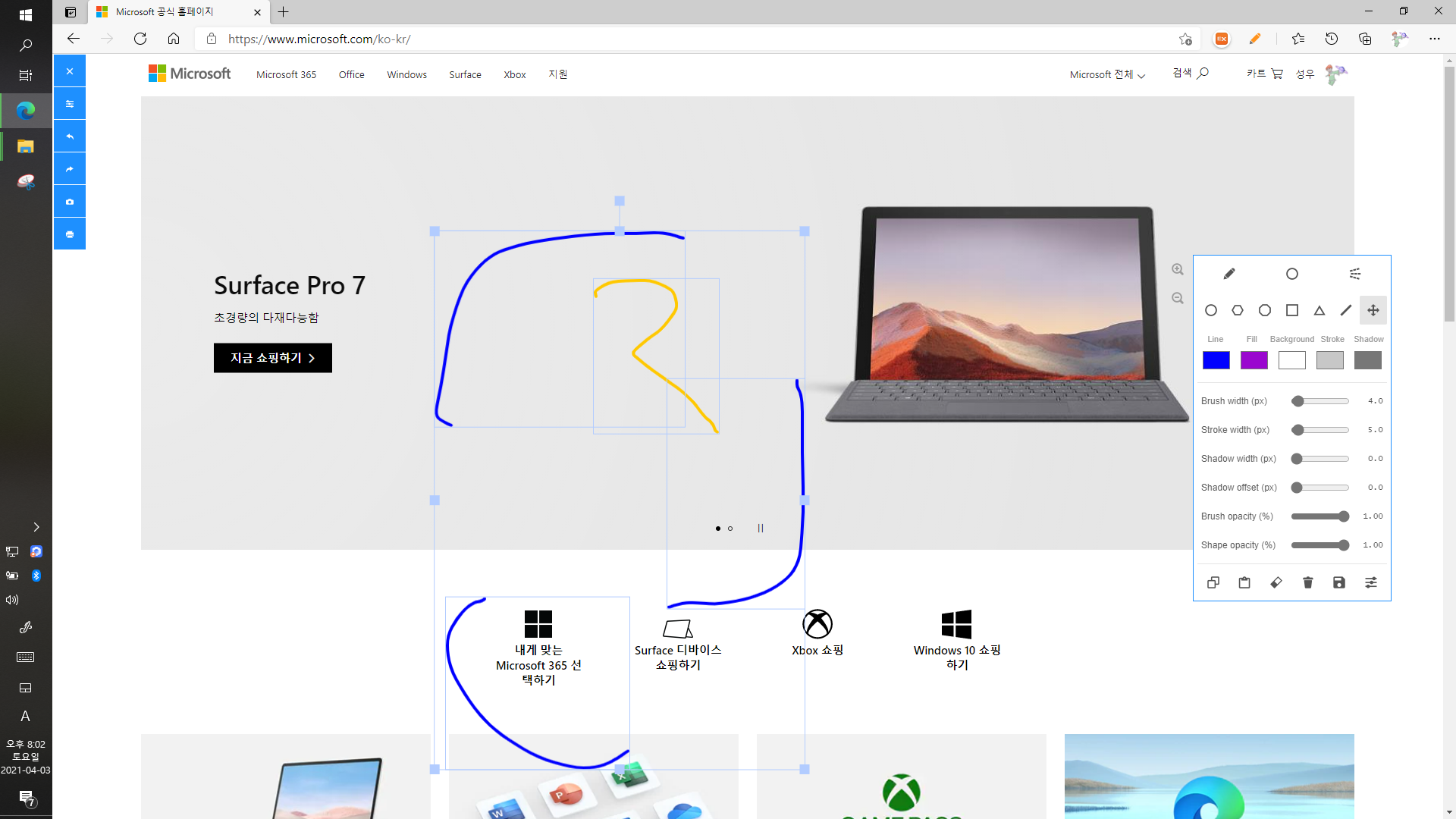Click the purple Fill color swatch

pos(1254,360)
